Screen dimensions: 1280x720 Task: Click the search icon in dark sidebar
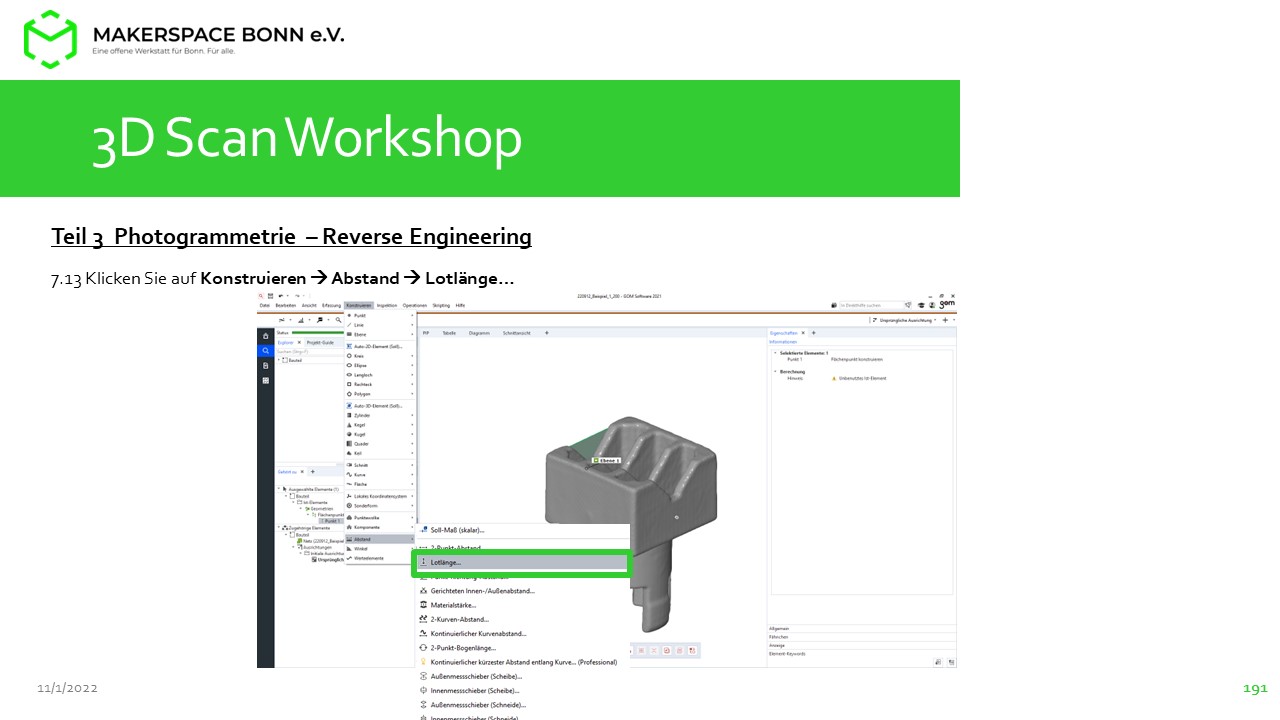click(x=265, y=351)
